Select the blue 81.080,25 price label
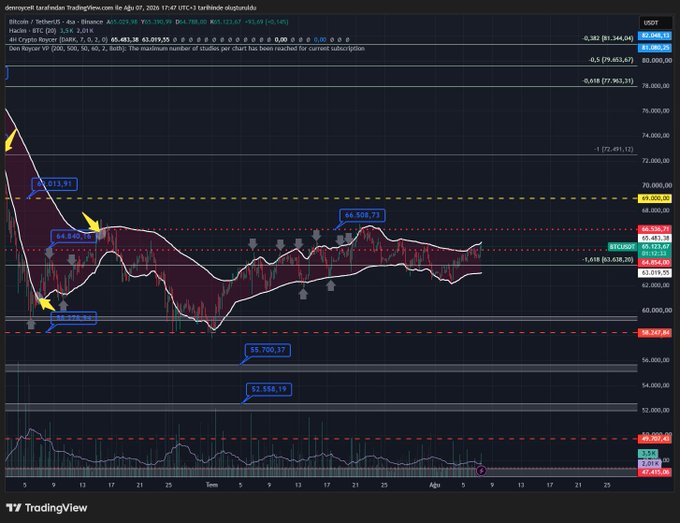This screenshot has height=523, width=680. click(655, 48)
